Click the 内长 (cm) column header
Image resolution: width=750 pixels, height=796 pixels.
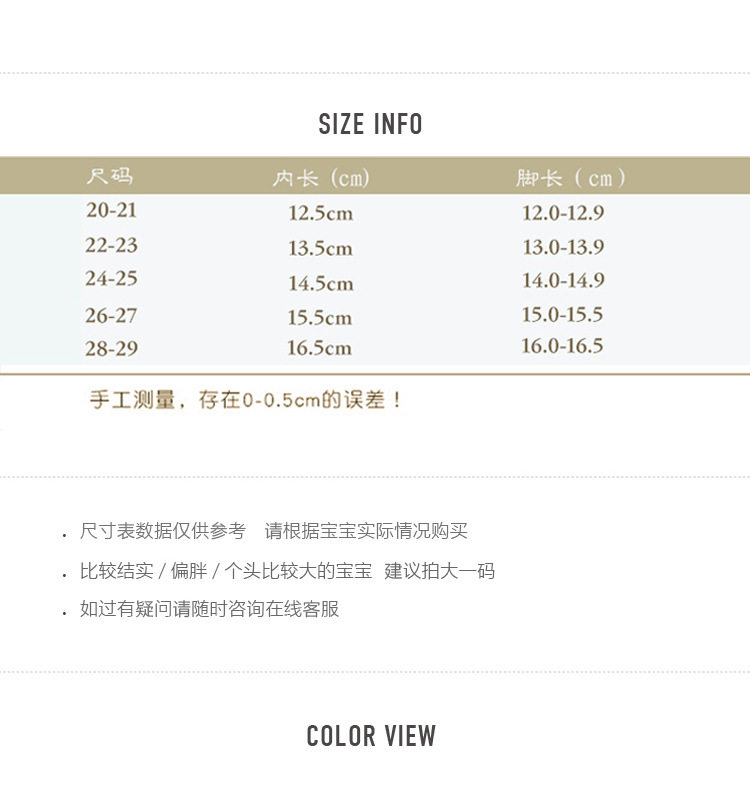coord(321,178)
